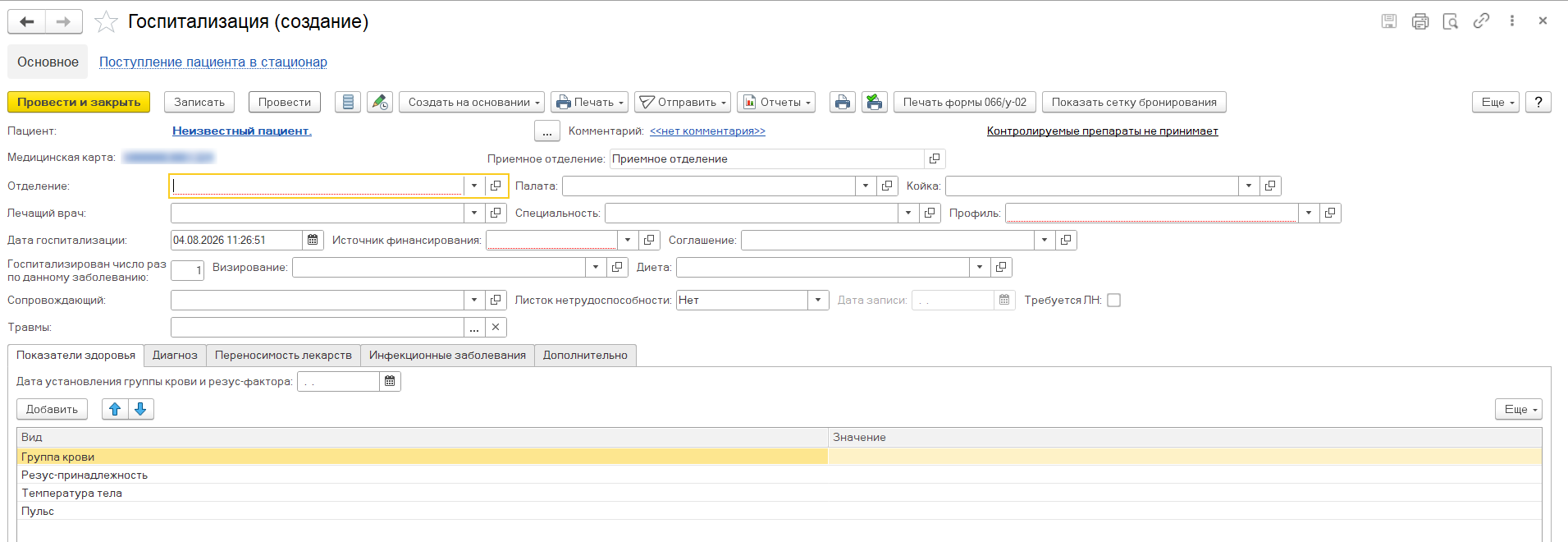Open the Отчеты dropdown menu

click(x=776, y=102)
